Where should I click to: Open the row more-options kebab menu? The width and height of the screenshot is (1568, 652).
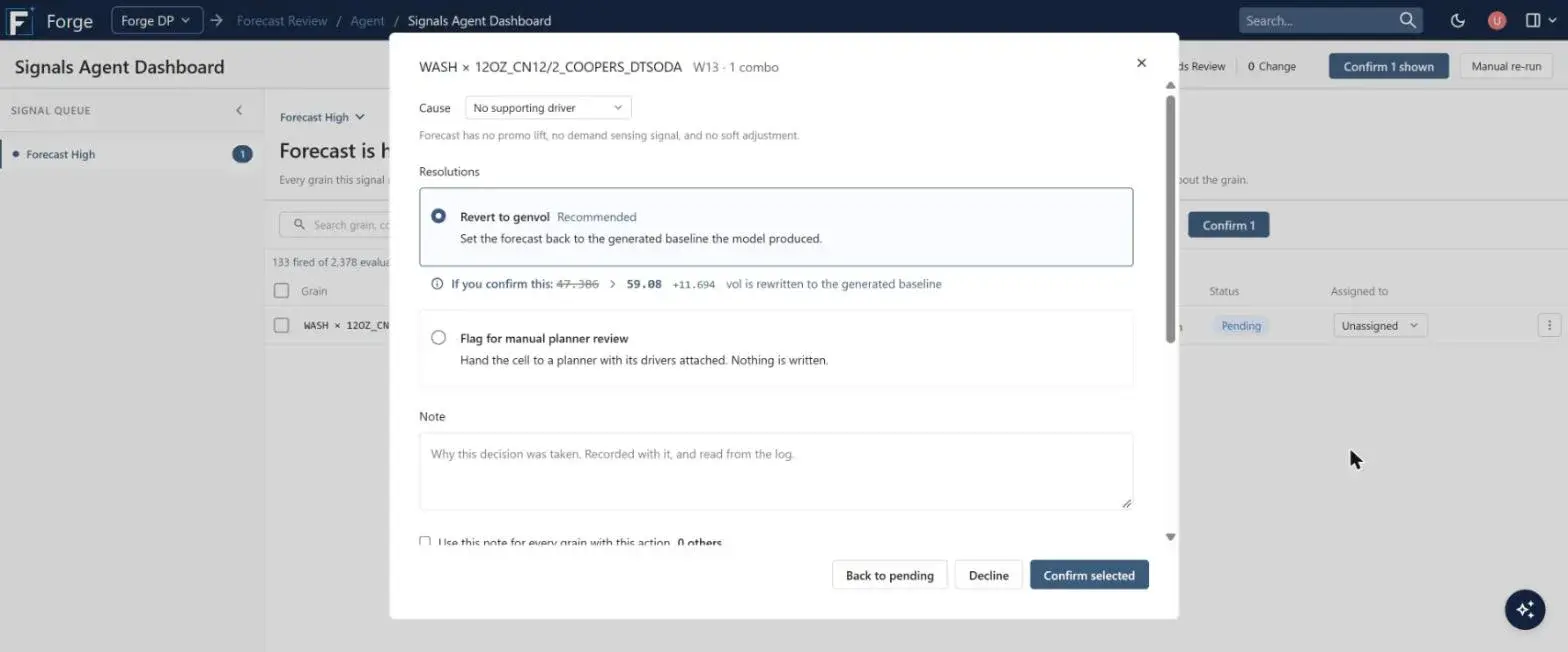(x=1549, y=325)
